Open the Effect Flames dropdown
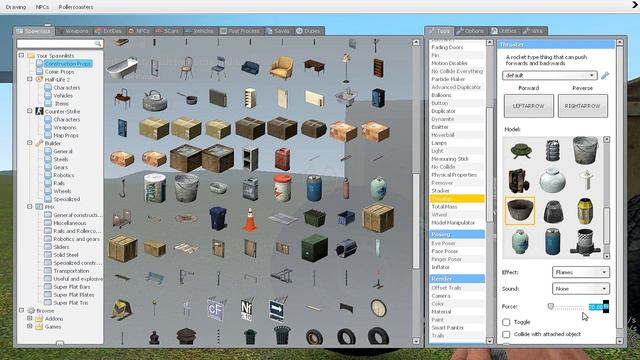Image resolution: width=640 pixels, height=360 pixels. click(x=580, y=272)
